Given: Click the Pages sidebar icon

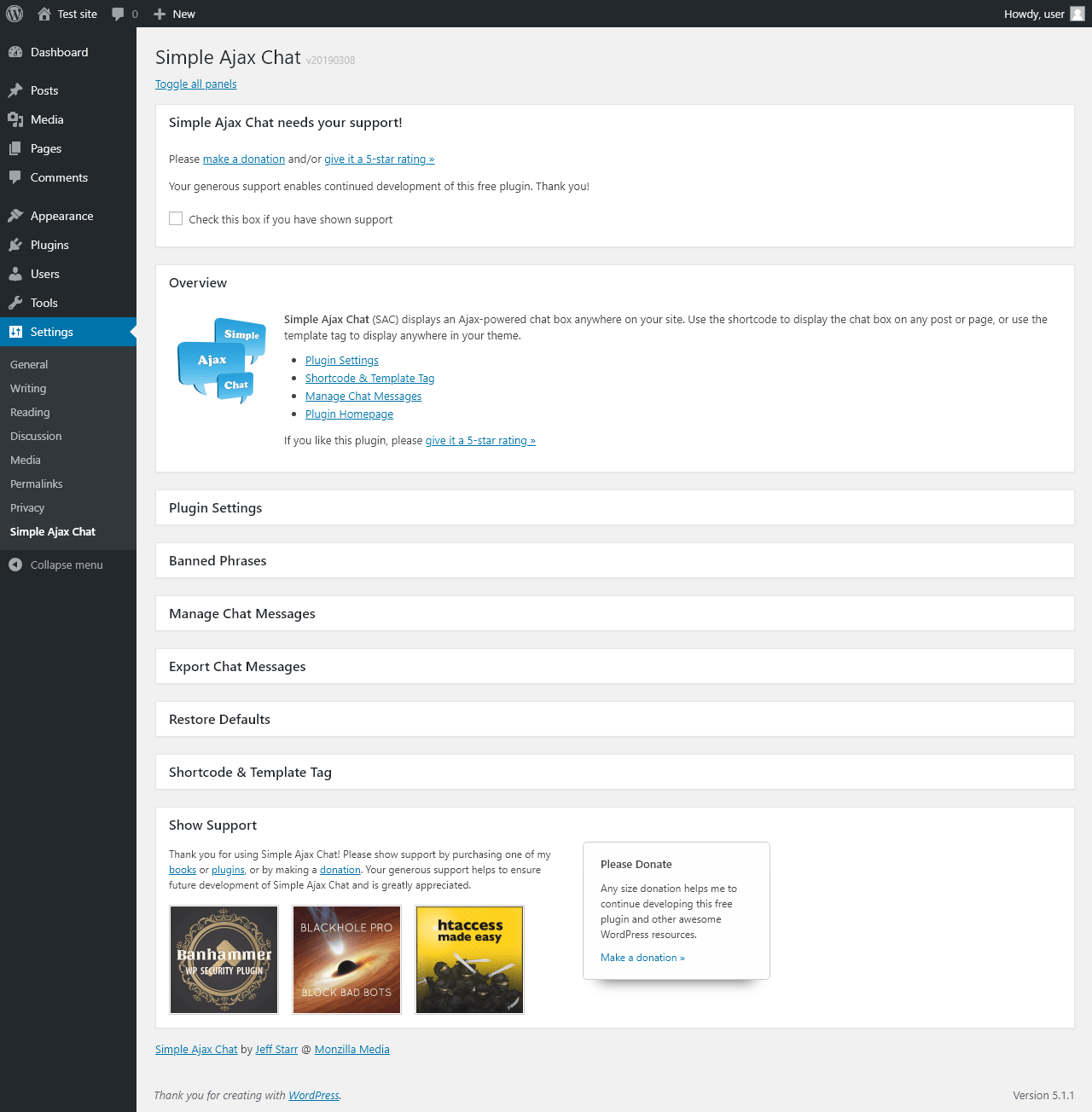Looking at the screenshot, I should 15,148.
